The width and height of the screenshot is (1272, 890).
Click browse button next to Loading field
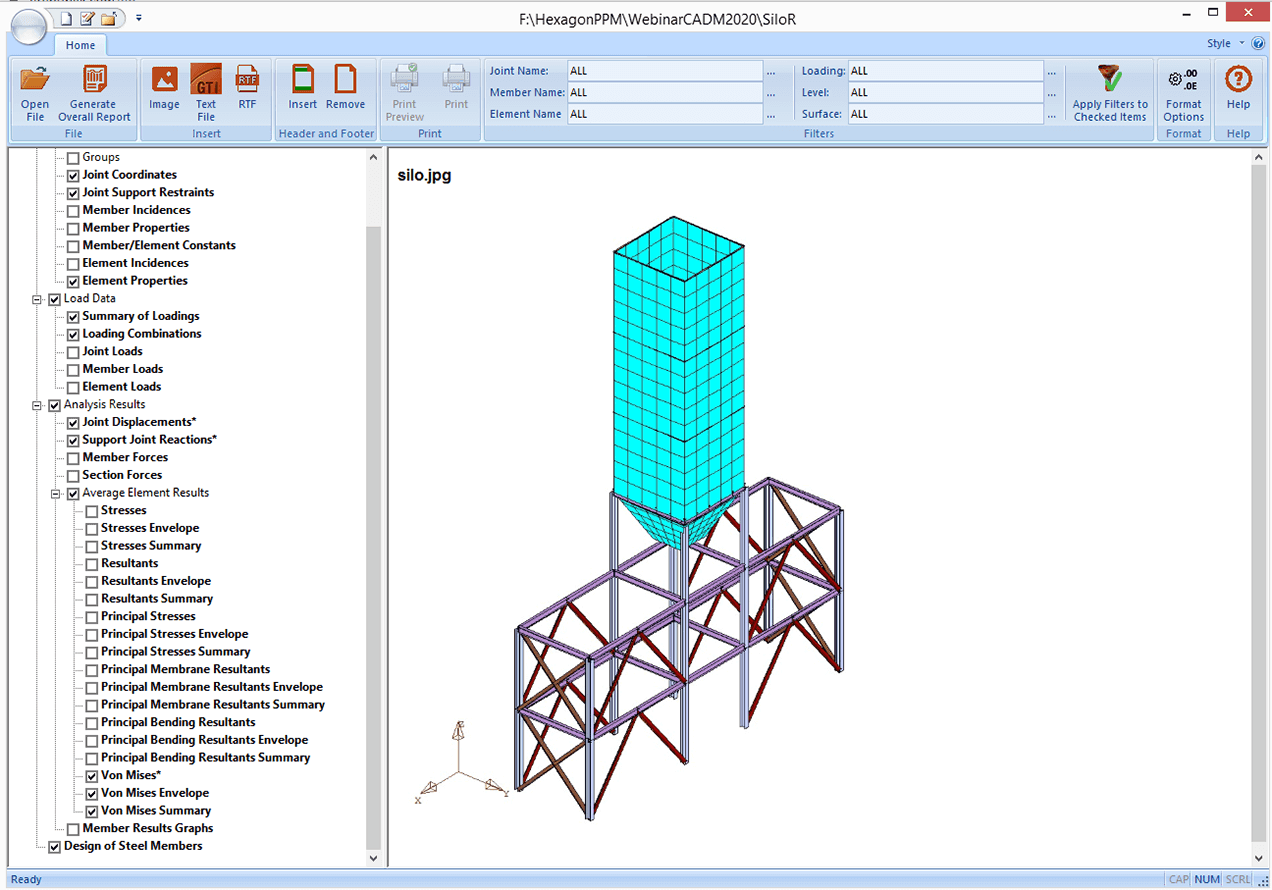click(x=1052, y=72)
